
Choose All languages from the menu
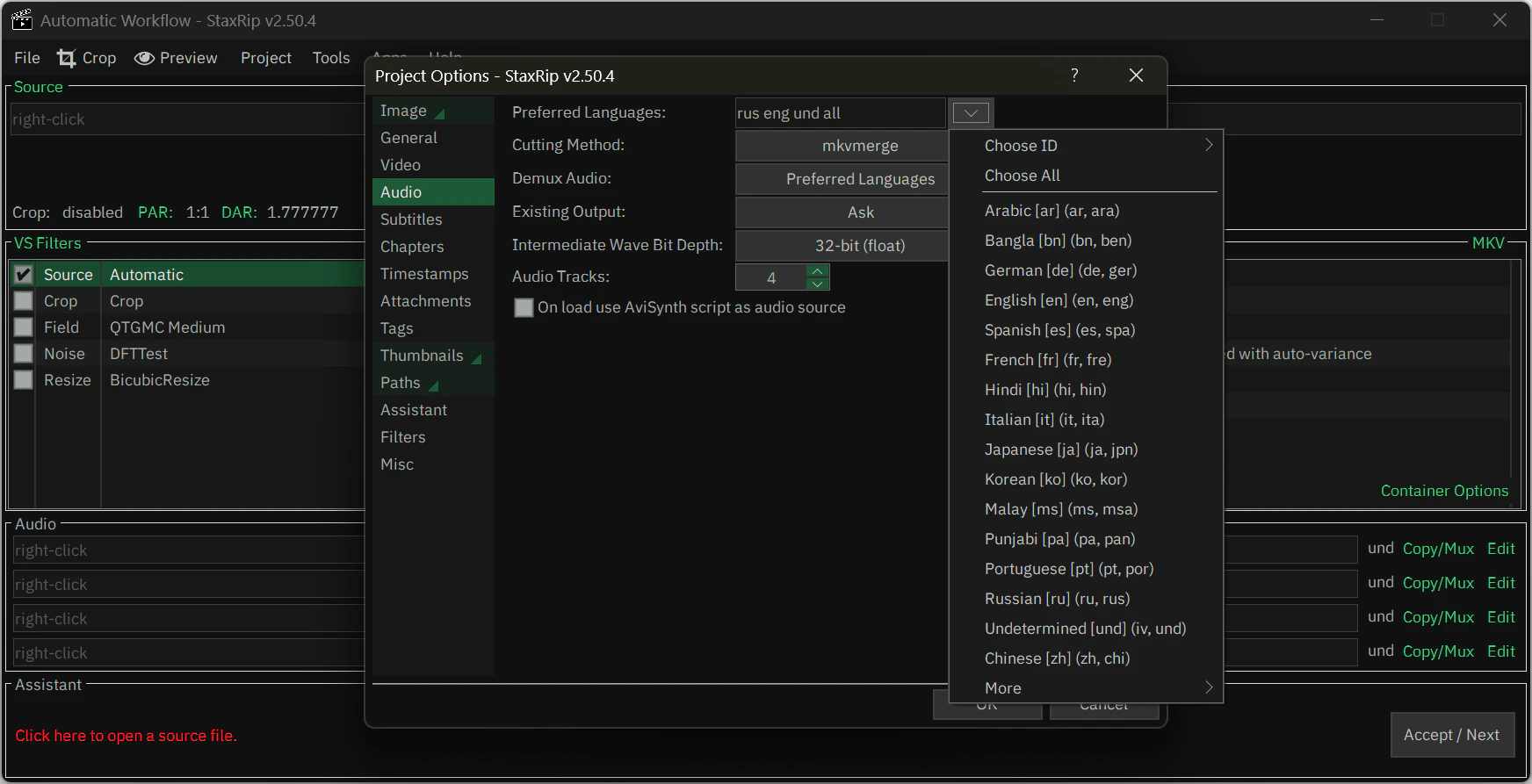tap(1022, 176)
